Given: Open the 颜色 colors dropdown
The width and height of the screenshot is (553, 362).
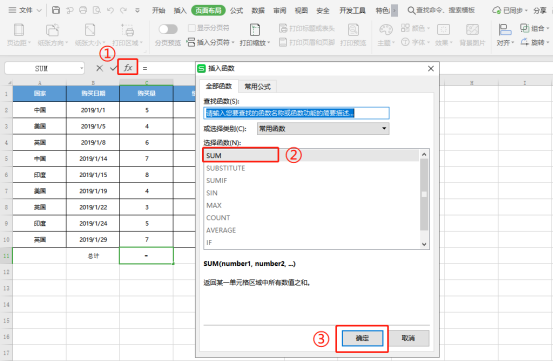Looking at the screenshot, I should (x=429, y=28).
